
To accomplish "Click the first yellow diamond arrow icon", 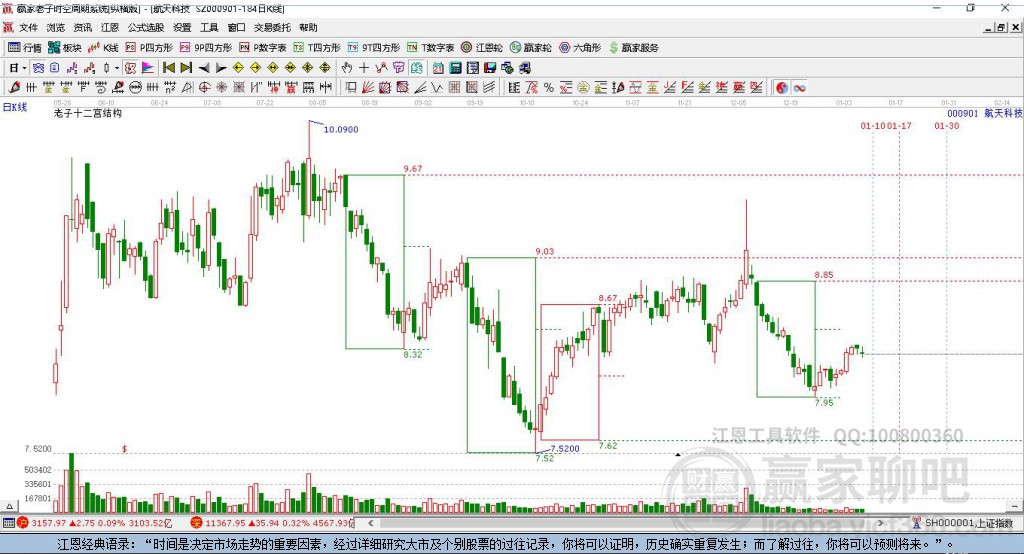I will (238, 68).
